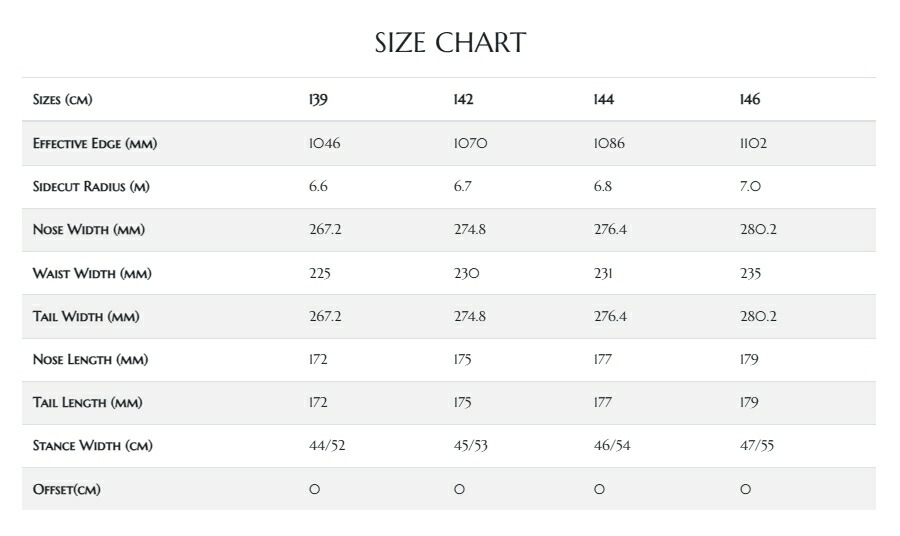Click the Sidecut Radius (m) row label
This screenshot has width=900, height=536.
click(x=91, y=187)
